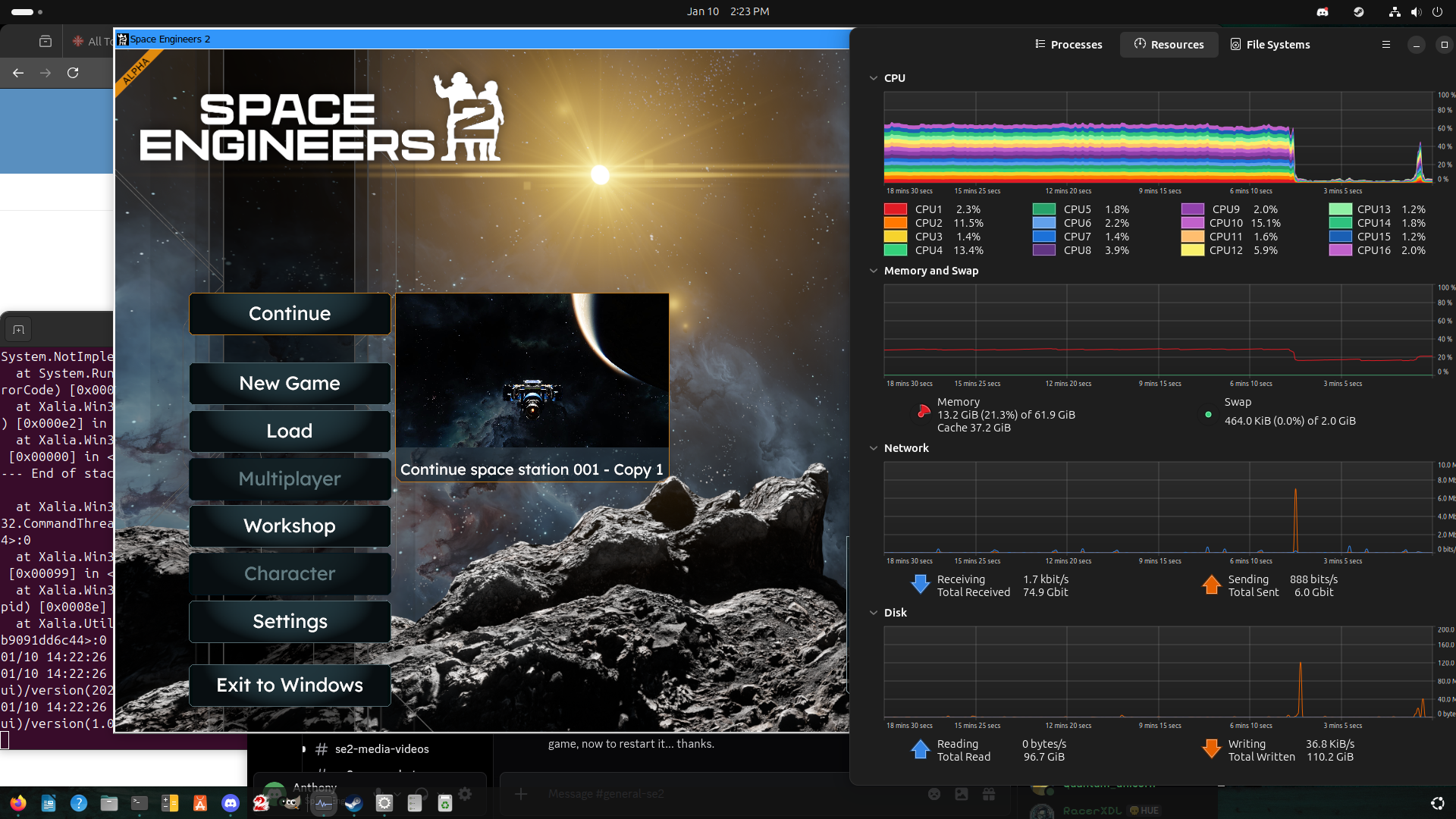The height and width of the screenshot is (819, 1456).
Task: Open Firefox from the dock
Action: 18,803
